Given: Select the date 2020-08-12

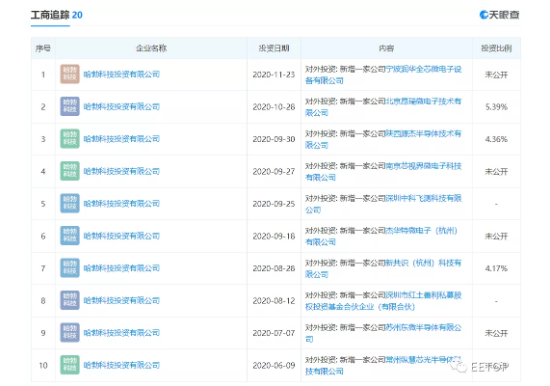Looking at the screenshot, I should click(274, 300).
